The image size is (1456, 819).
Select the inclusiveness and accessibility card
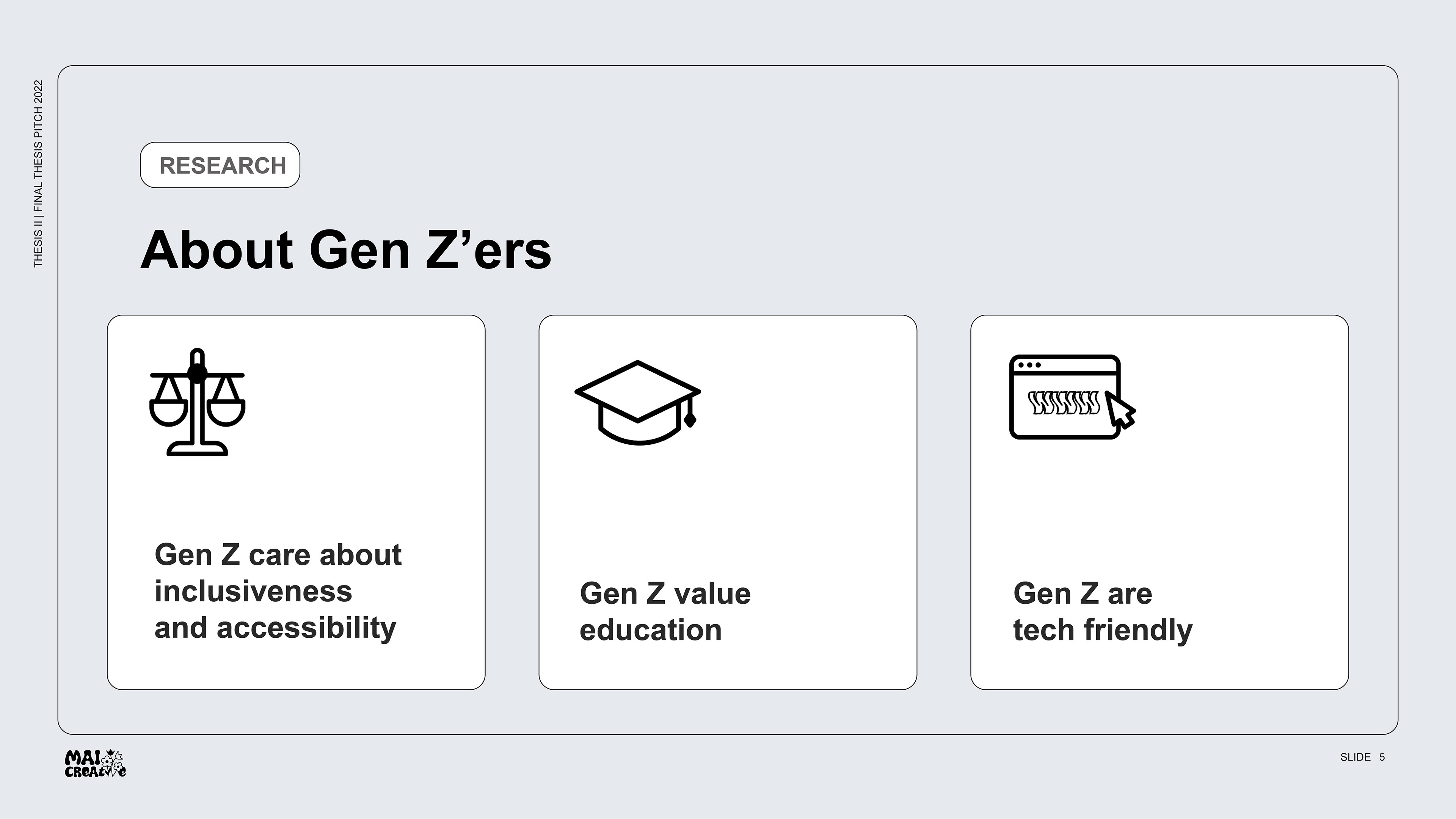point(296,502)
